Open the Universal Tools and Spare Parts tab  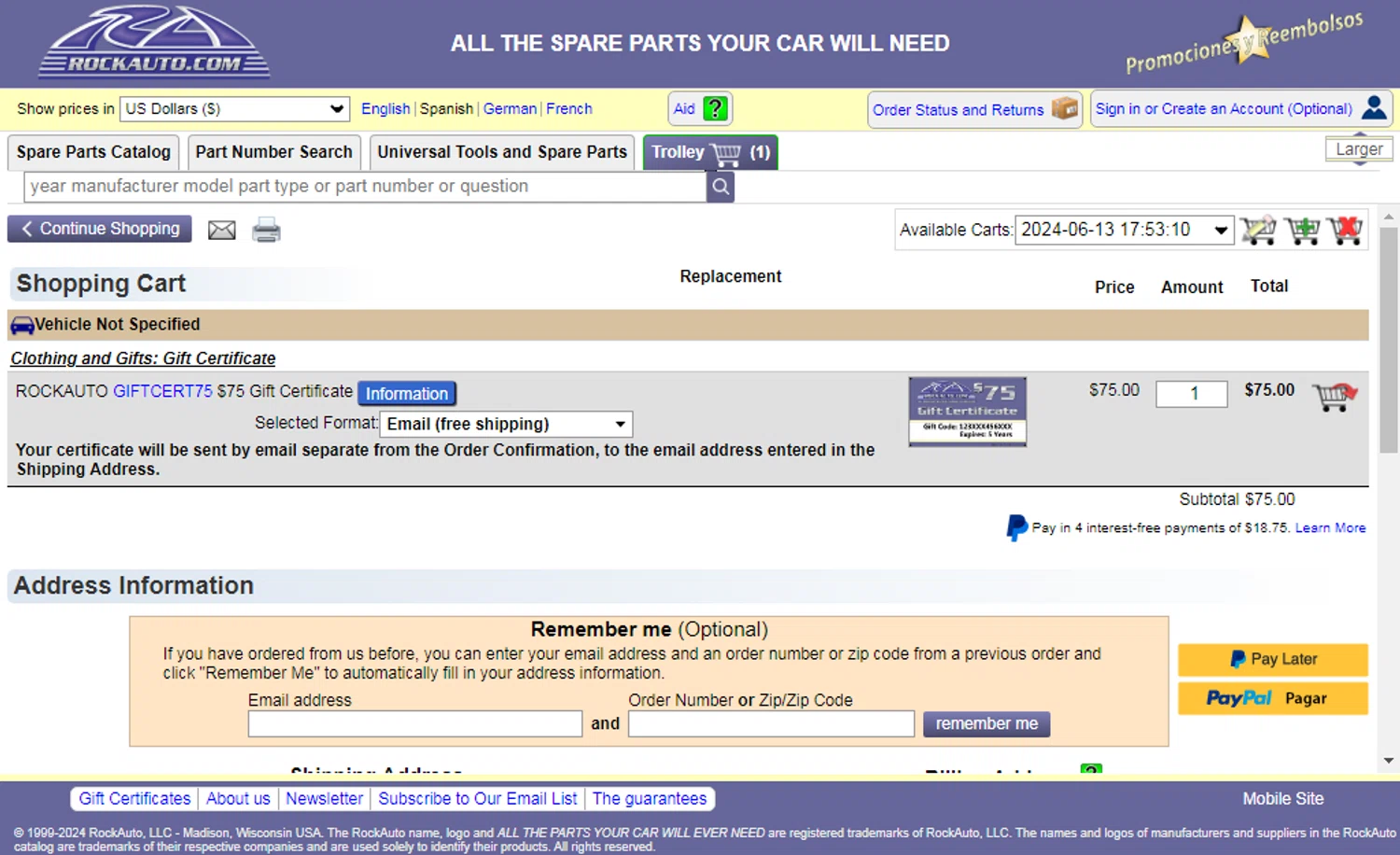[502, 152]
